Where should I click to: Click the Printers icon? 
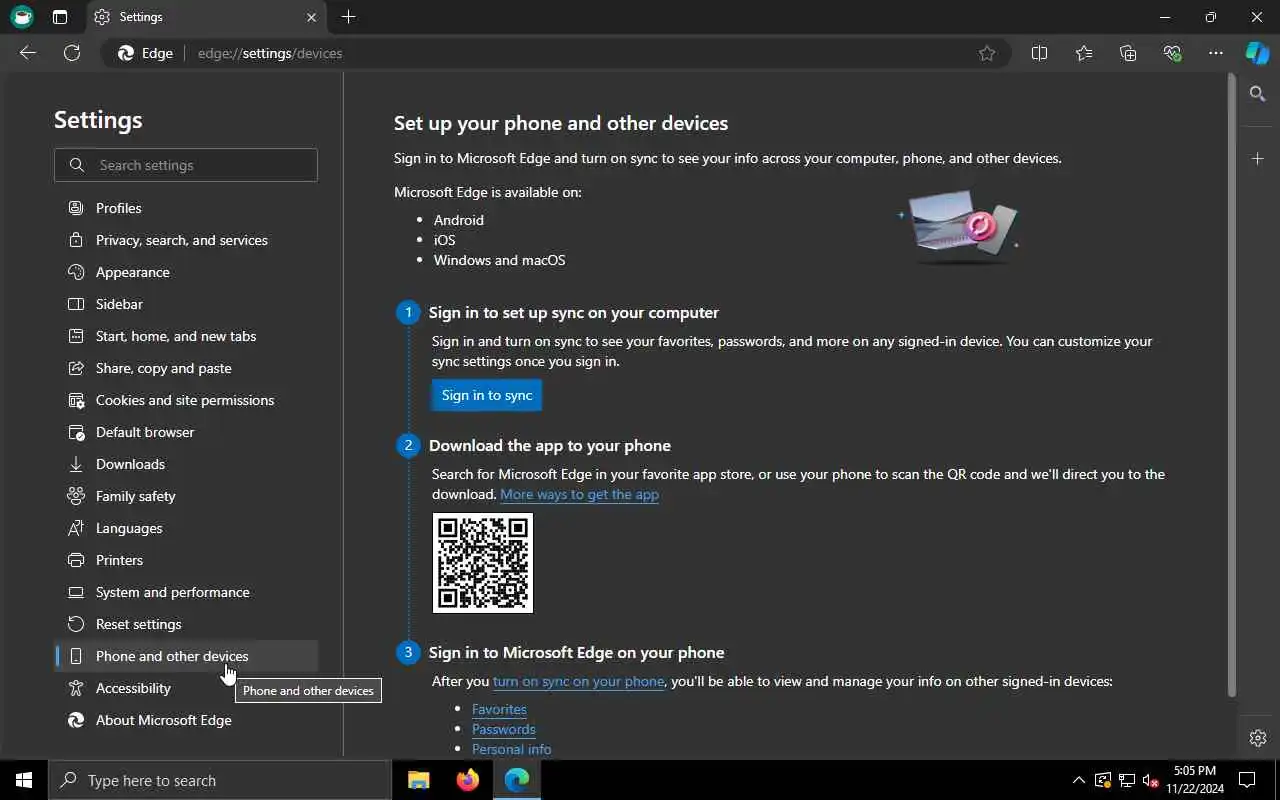point(76,560)
